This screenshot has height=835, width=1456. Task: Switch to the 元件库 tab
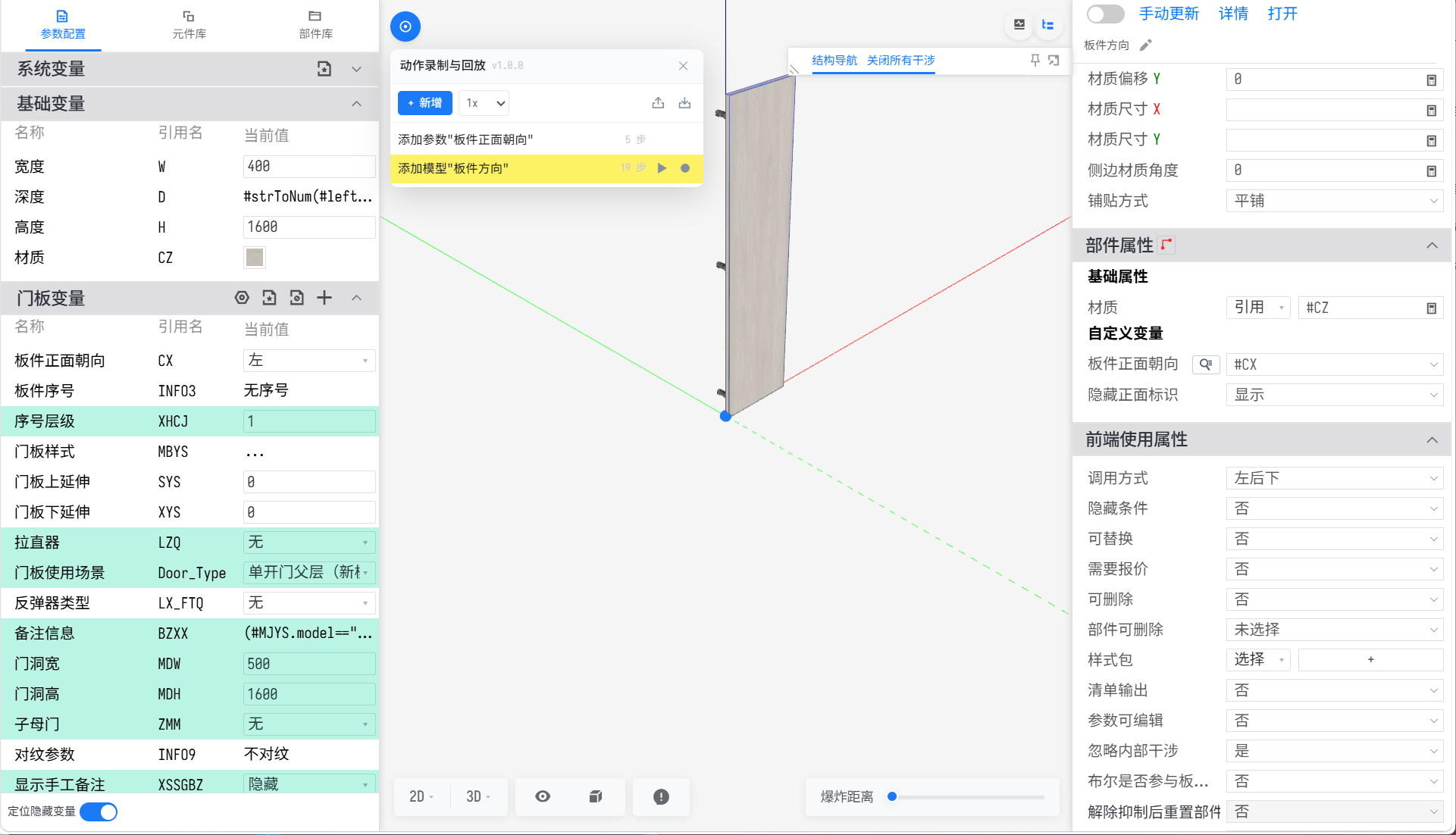[189, 25]
